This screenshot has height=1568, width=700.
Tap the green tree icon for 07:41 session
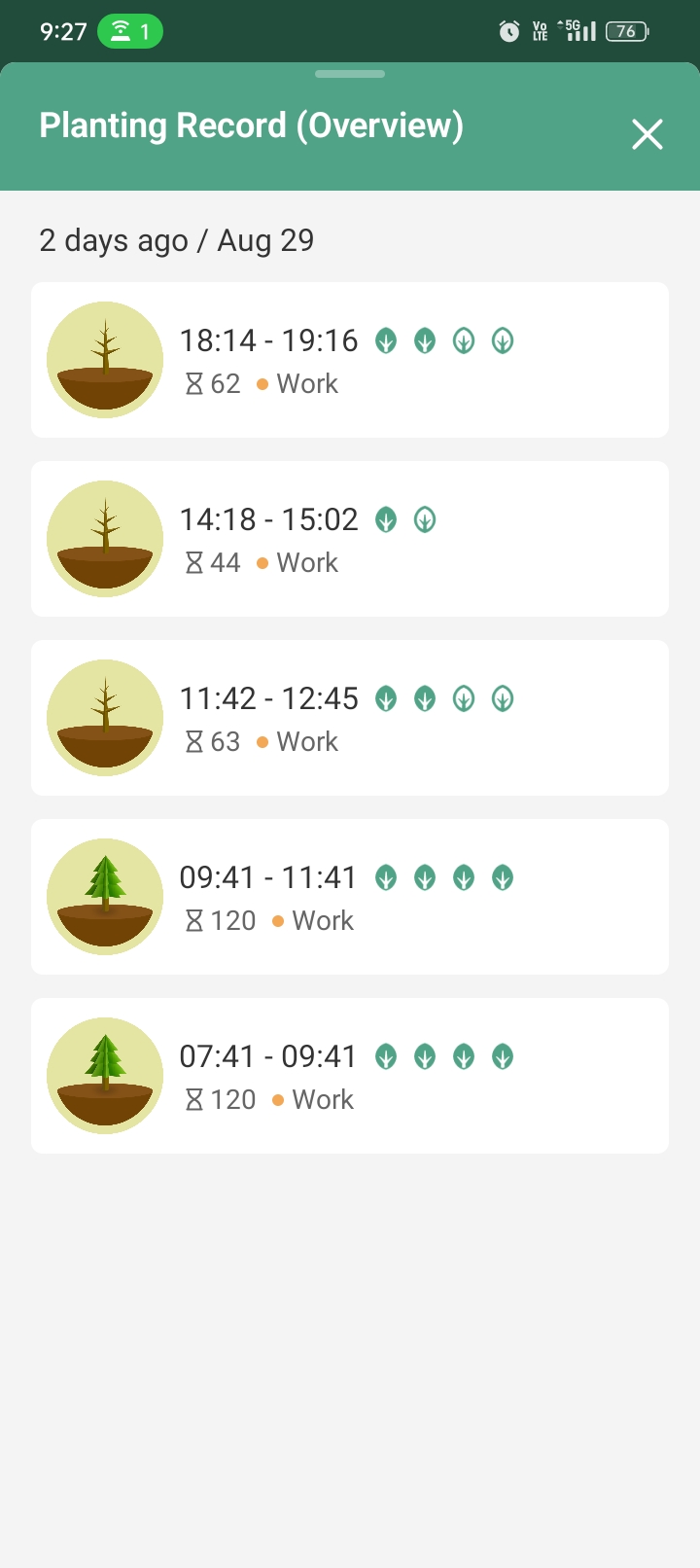tap(105, 1076)
